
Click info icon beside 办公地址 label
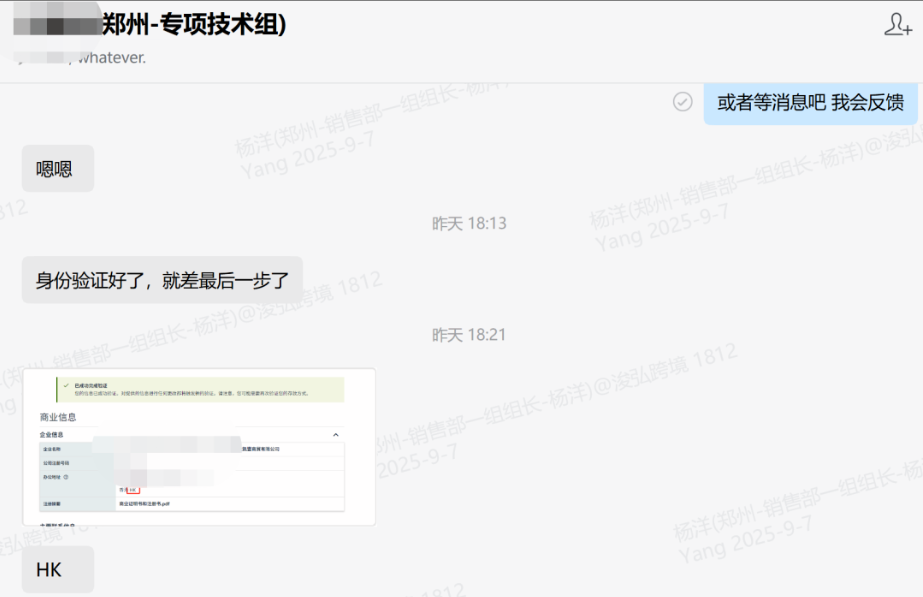pos(65,477)
